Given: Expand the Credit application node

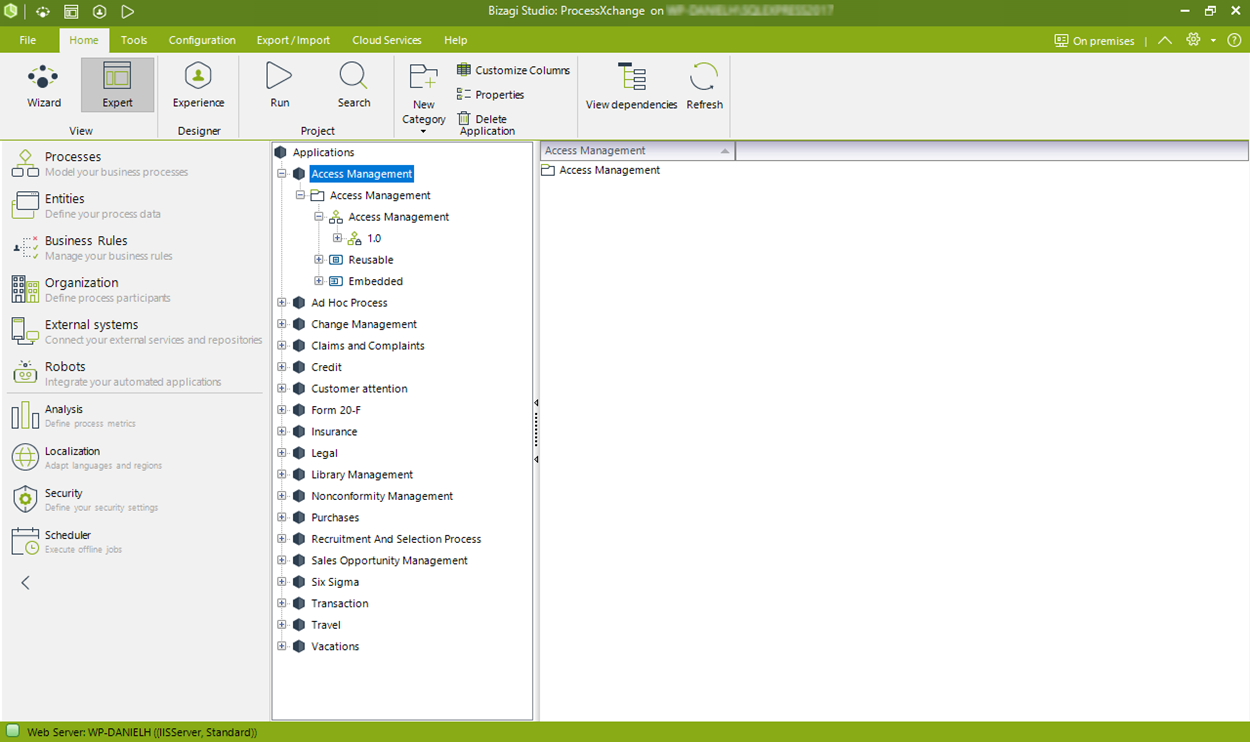Looking at the screenshot, I should point(282,367).
